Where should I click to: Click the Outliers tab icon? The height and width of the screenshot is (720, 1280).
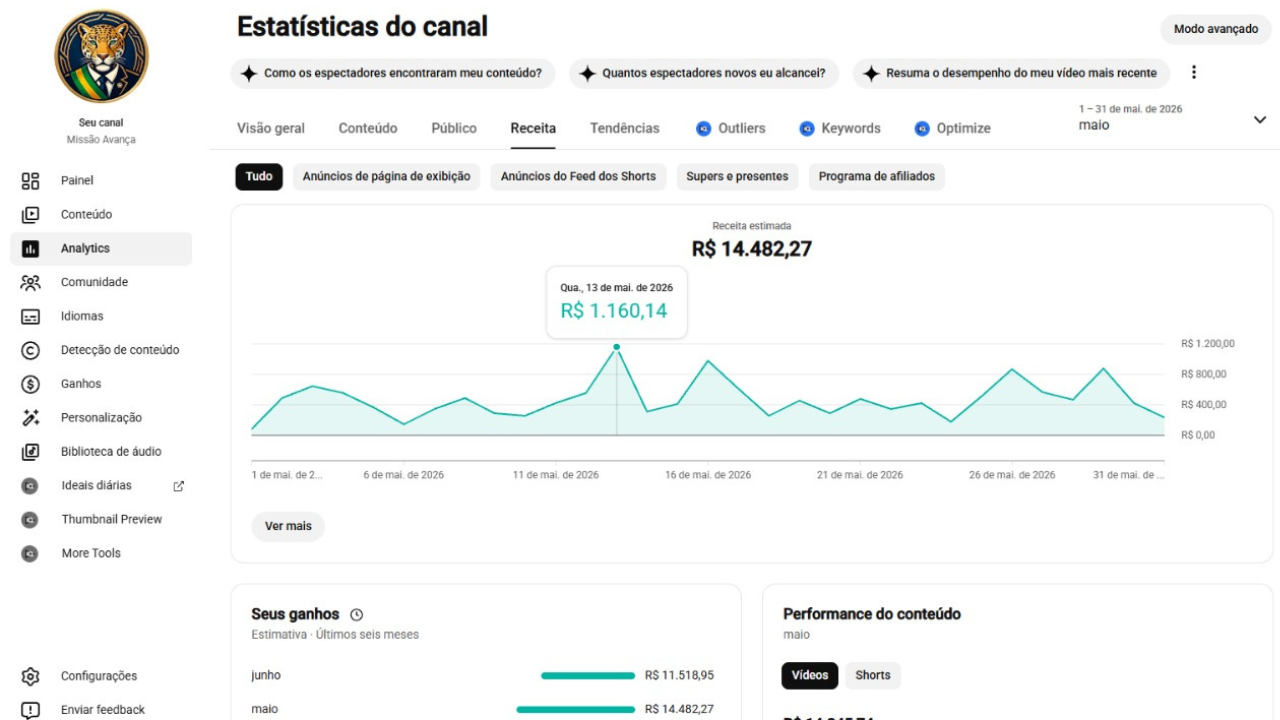[x=703, y=129]
